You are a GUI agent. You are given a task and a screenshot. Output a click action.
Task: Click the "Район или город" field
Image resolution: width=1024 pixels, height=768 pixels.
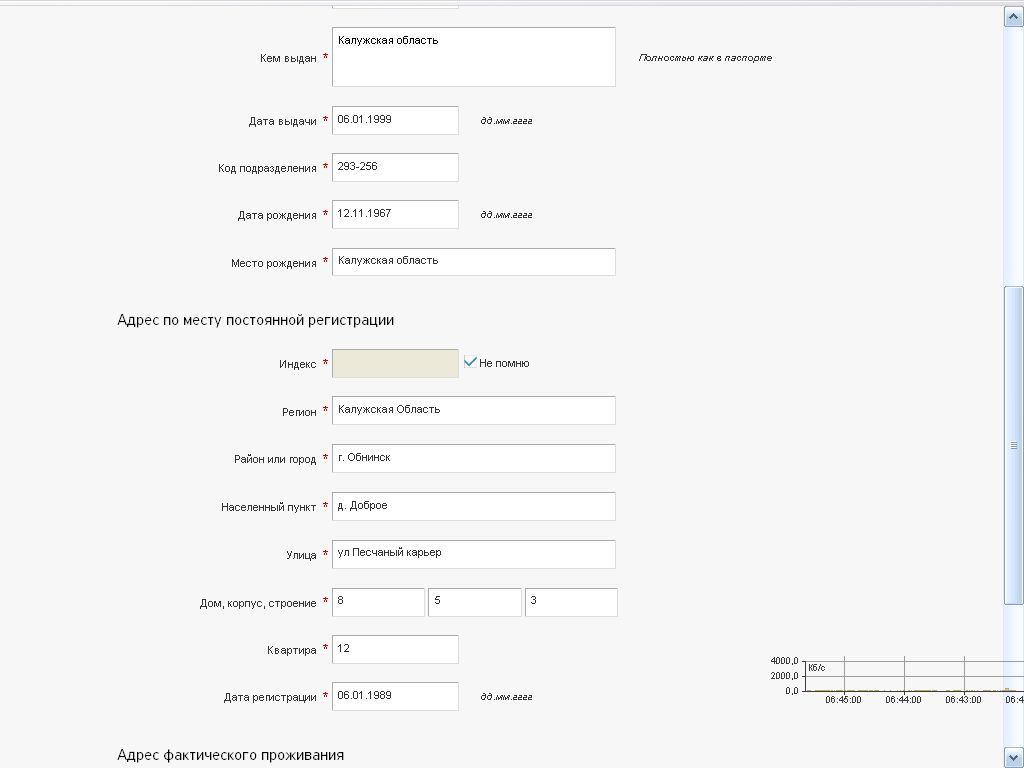[473, 458]
